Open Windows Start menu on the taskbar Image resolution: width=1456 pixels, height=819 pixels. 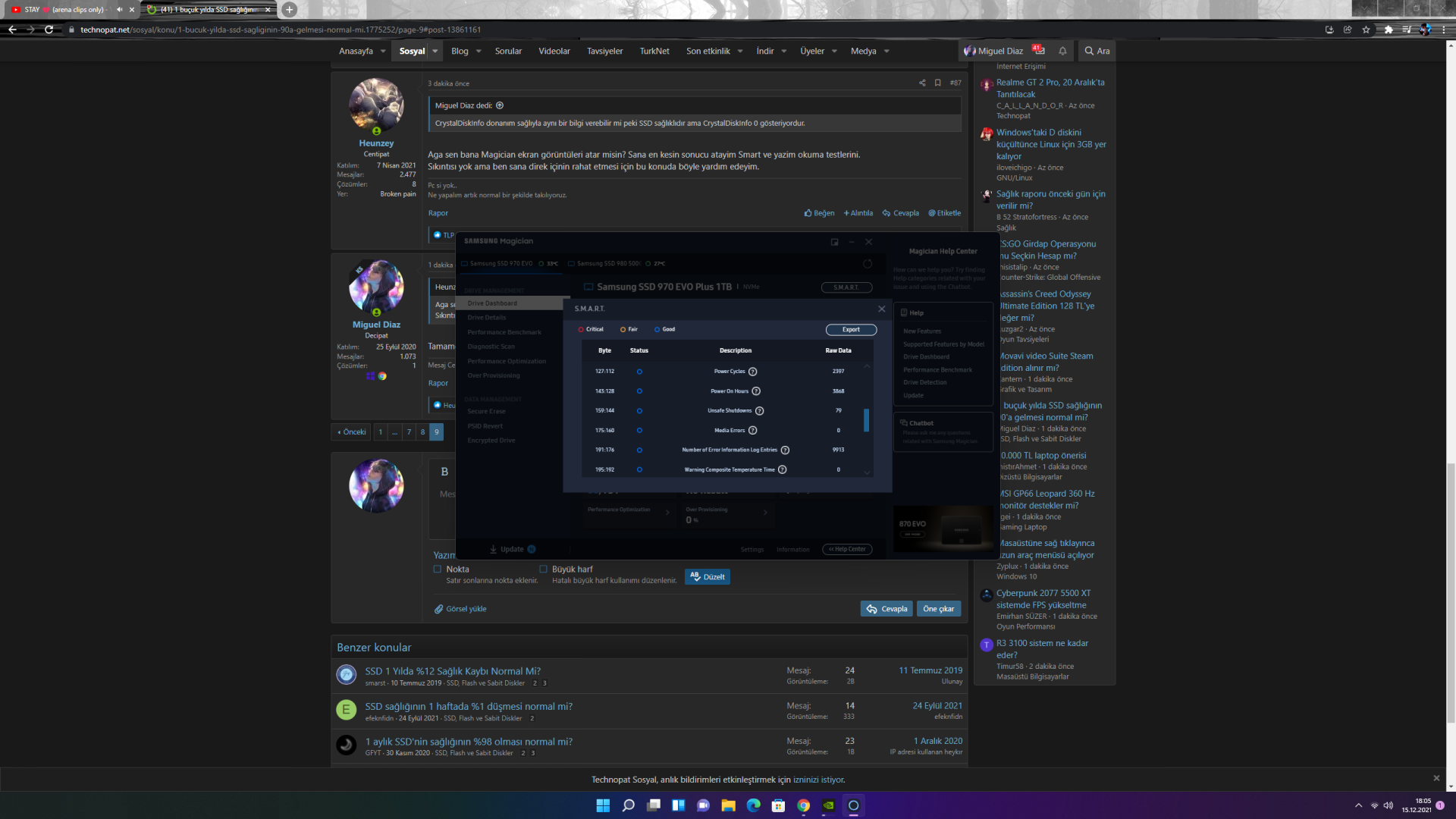[x=603, y=805]
